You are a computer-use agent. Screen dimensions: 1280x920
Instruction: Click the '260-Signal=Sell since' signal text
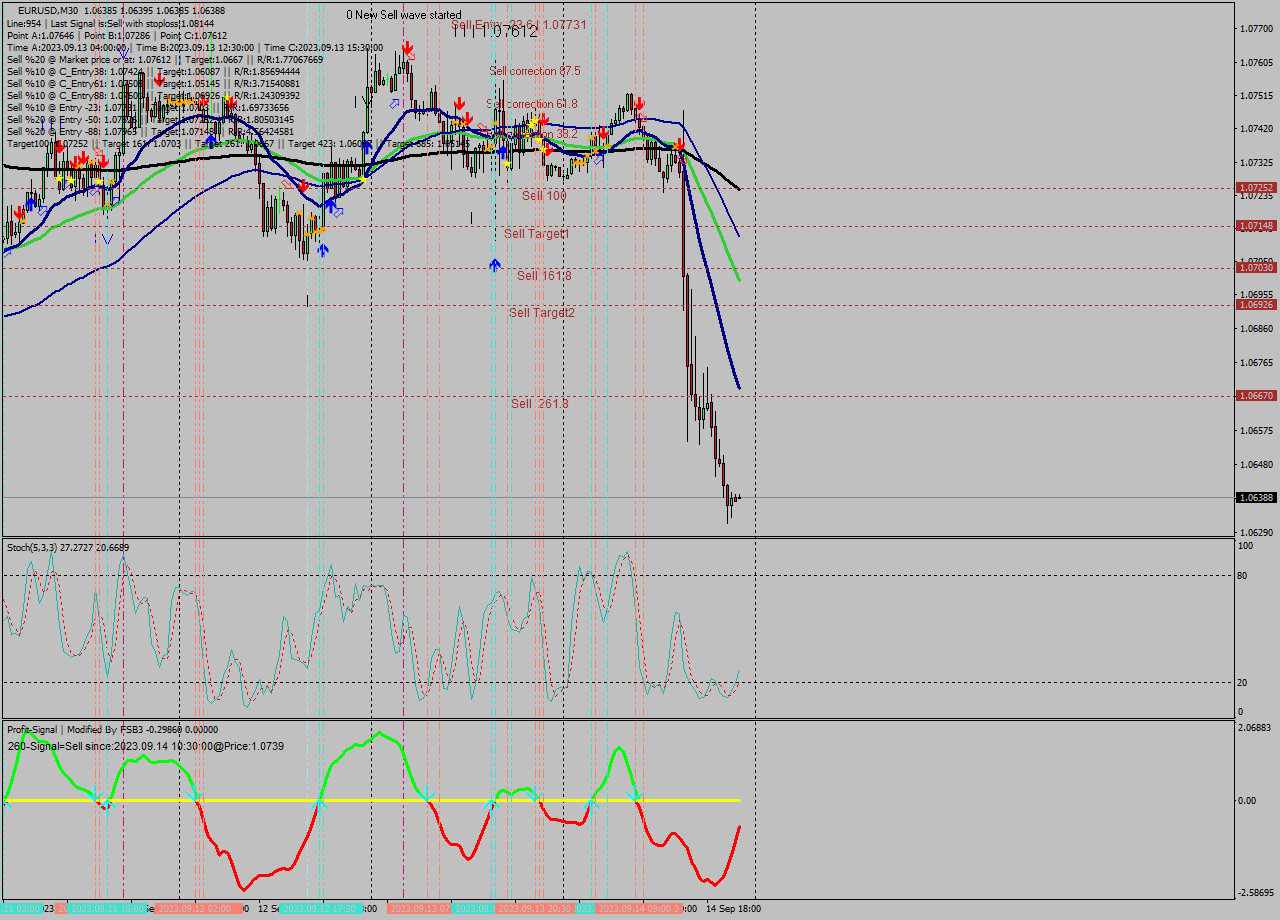(145, 746)
